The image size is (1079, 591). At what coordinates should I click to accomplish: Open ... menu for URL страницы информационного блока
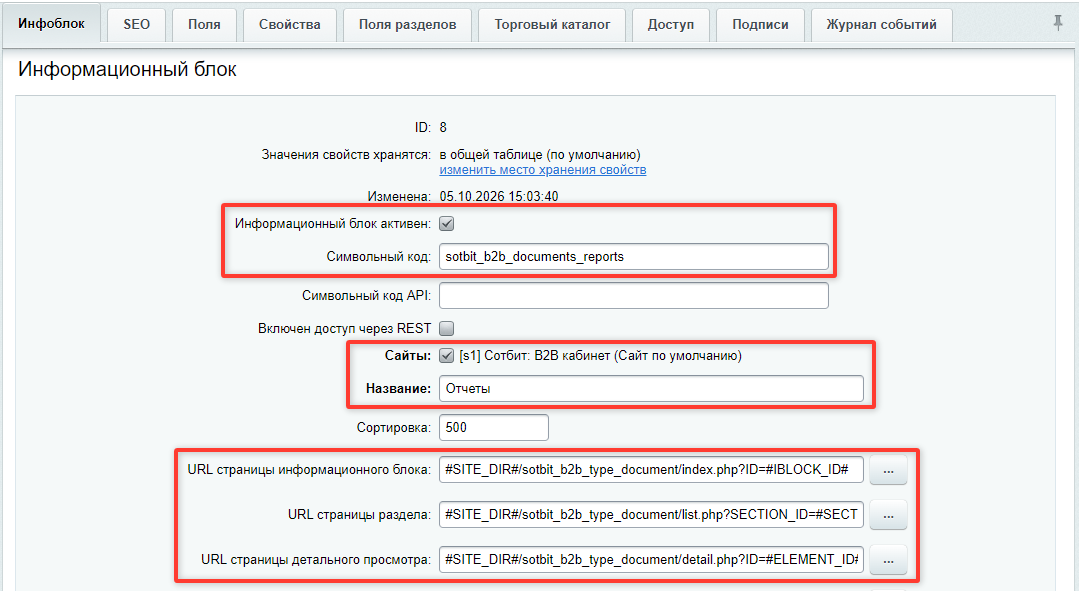pyautogui.click(x=888, y=471)
